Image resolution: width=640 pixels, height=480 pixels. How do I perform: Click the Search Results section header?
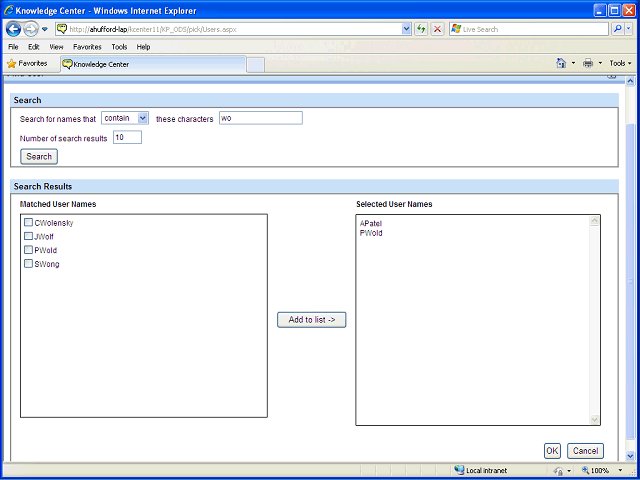coord(314,187)
